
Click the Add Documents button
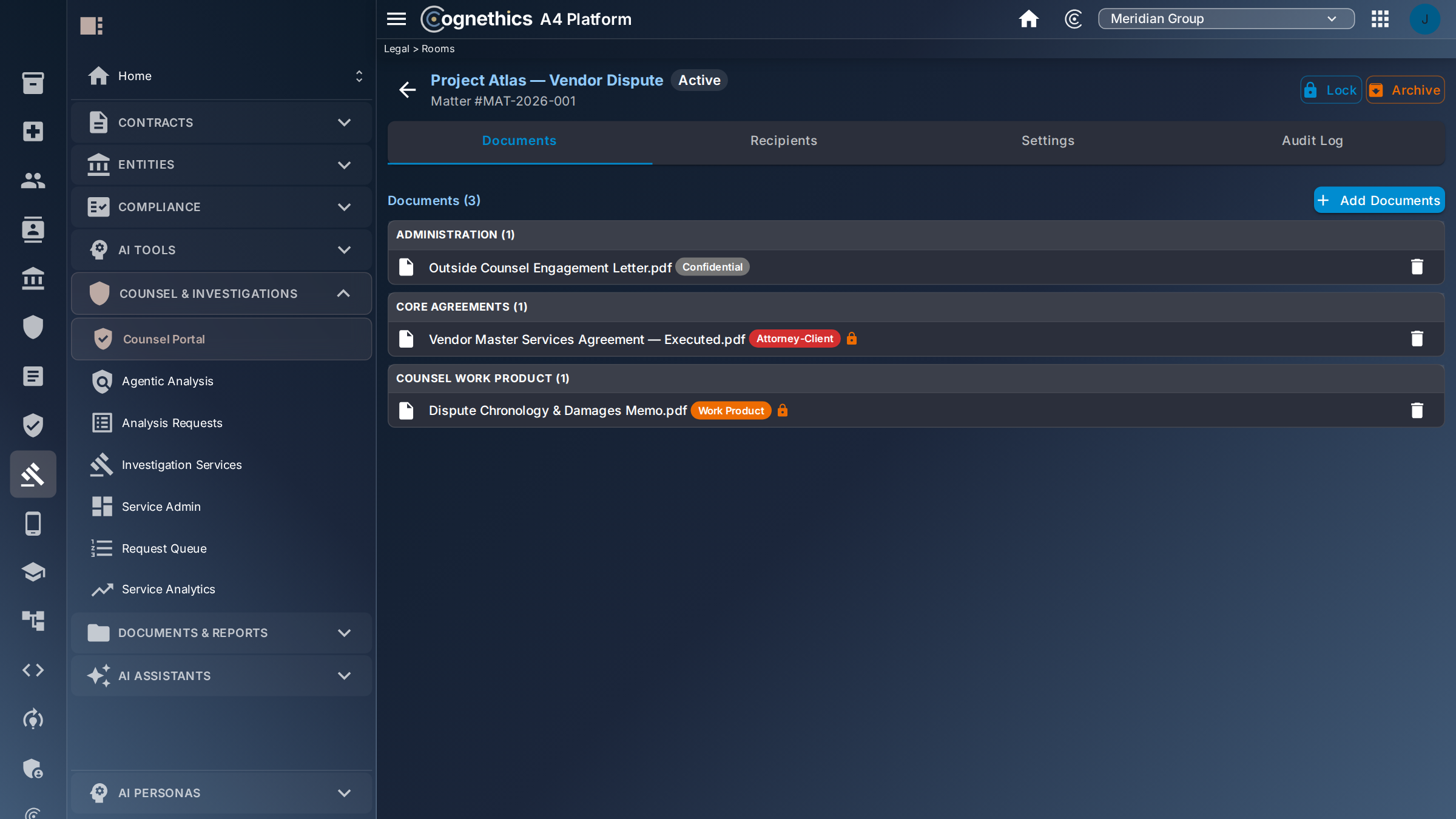point(1379,200)
